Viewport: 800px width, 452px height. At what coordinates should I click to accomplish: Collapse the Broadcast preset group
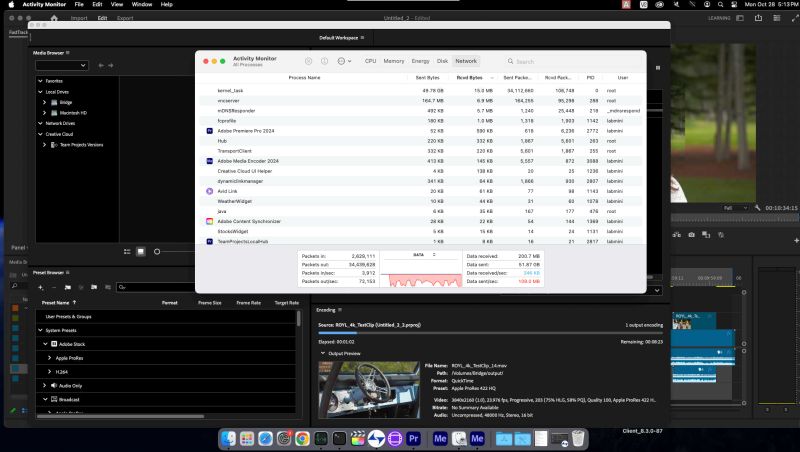[x=45, y=399]
